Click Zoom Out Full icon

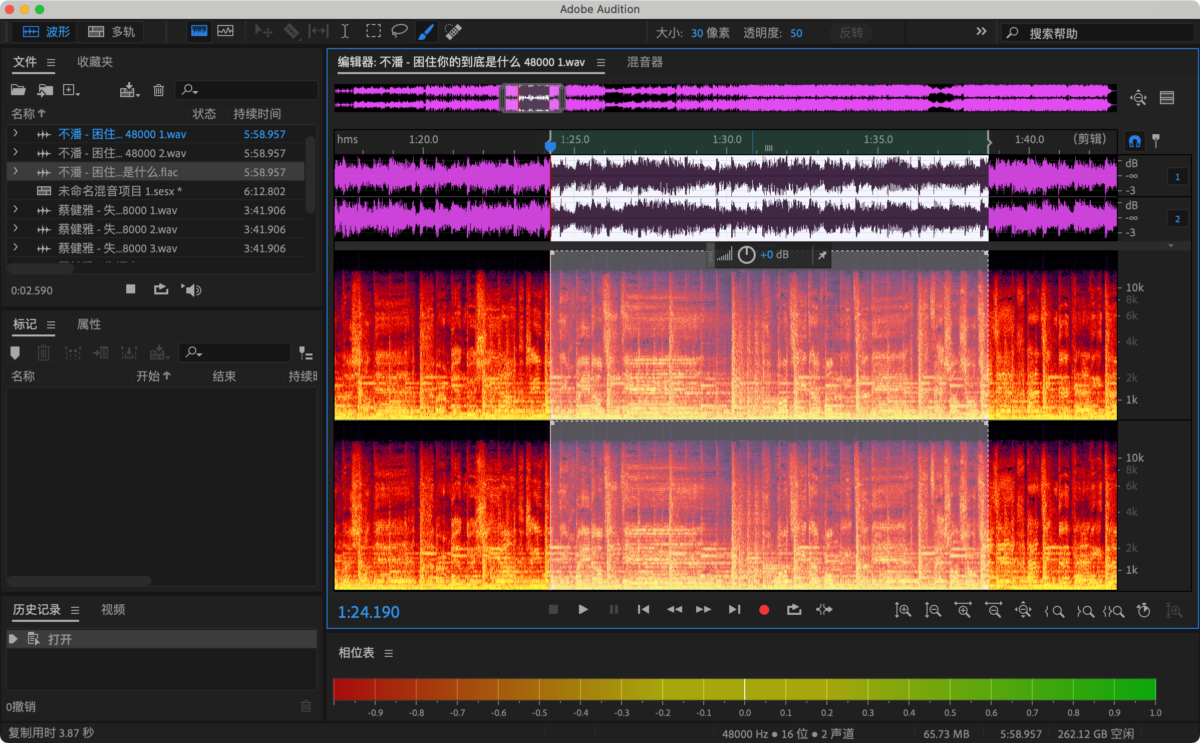1023,610
